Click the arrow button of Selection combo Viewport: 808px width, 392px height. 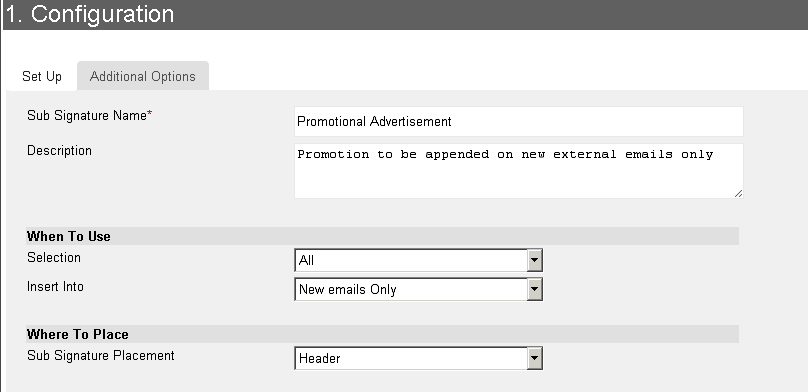click(534, 261)
